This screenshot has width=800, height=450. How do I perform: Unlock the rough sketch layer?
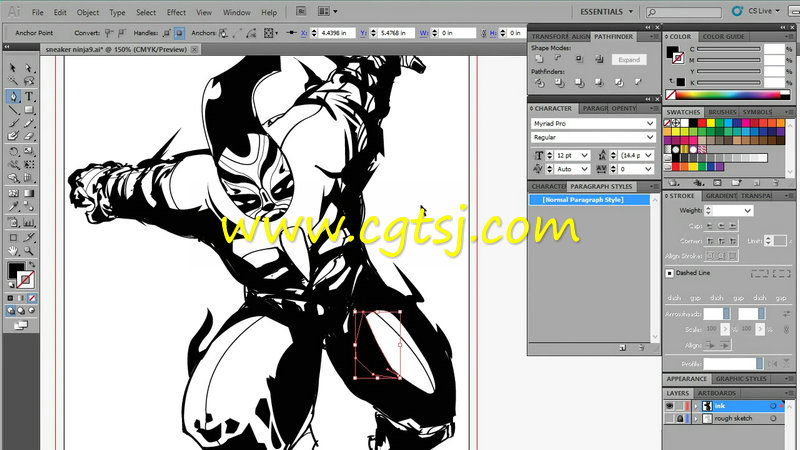click(x=680, y=418)
